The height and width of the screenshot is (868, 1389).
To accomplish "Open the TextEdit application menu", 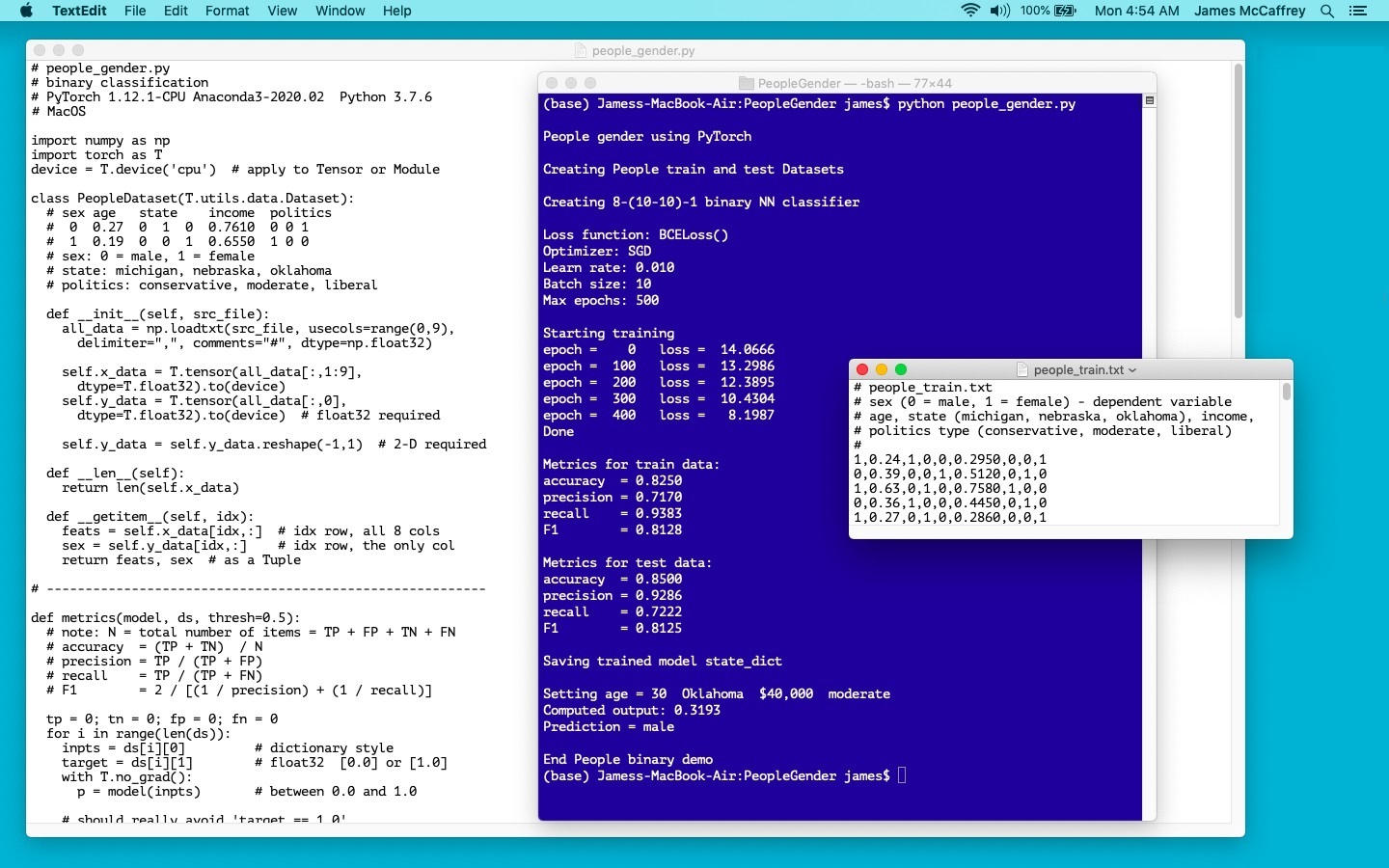I will point(78,11).
